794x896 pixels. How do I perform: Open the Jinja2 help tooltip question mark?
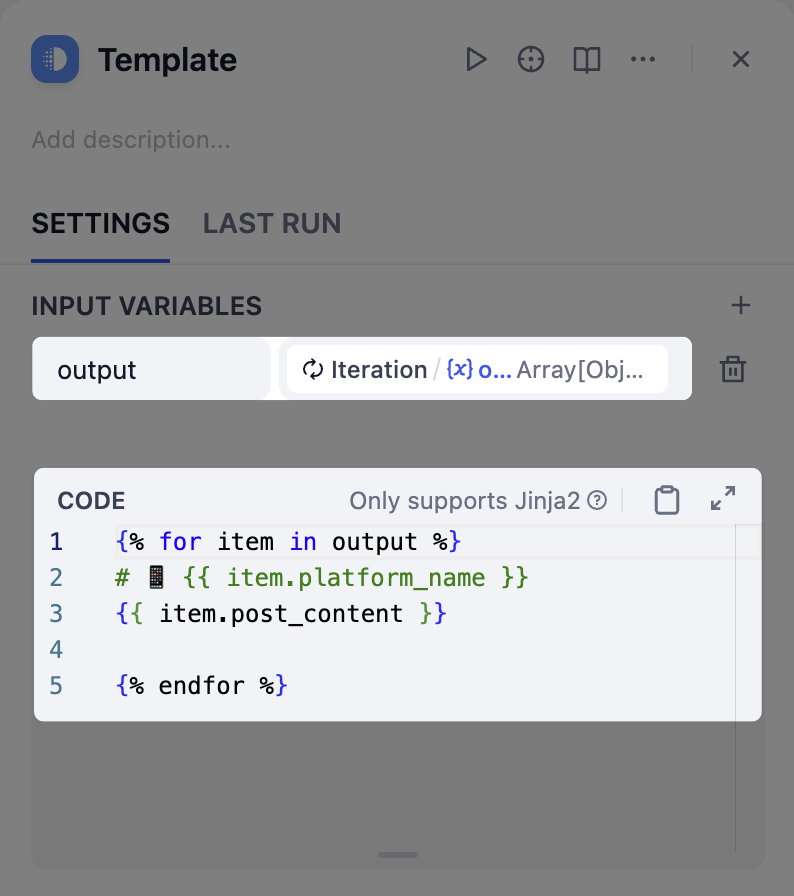click(x=597, y=500)
